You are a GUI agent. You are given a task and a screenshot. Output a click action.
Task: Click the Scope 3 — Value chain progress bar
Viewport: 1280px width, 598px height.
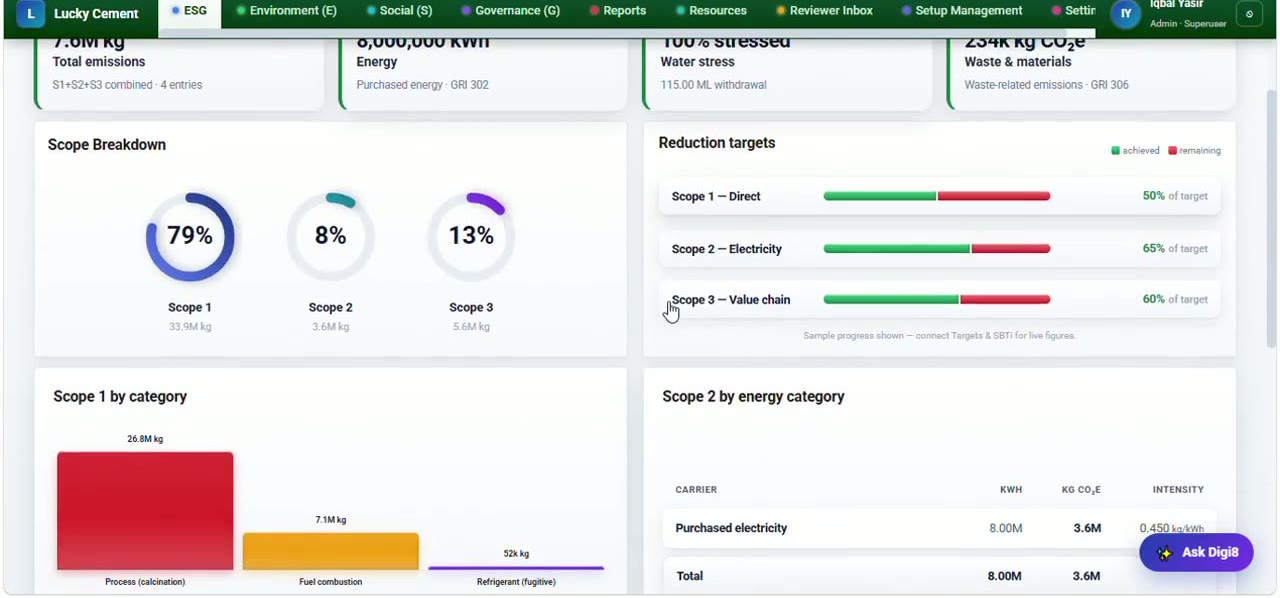[x=937, y=299]
